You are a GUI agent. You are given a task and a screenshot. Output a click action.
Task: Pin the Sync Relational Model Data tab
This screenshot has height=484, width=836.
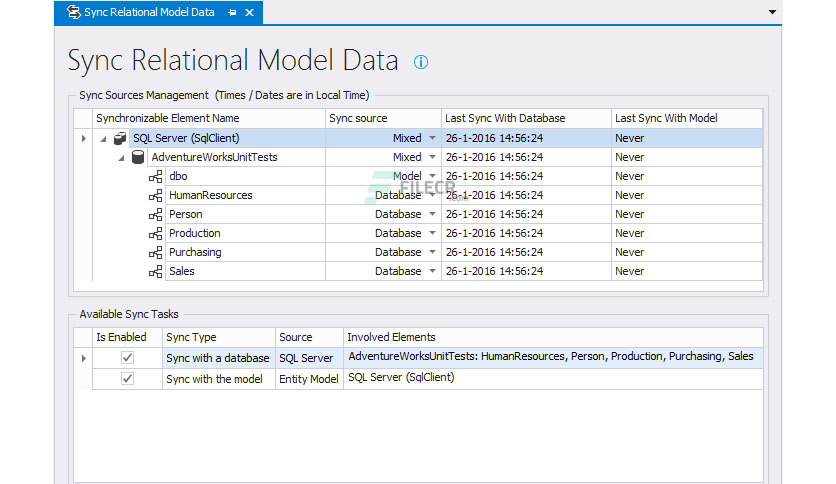232,12
